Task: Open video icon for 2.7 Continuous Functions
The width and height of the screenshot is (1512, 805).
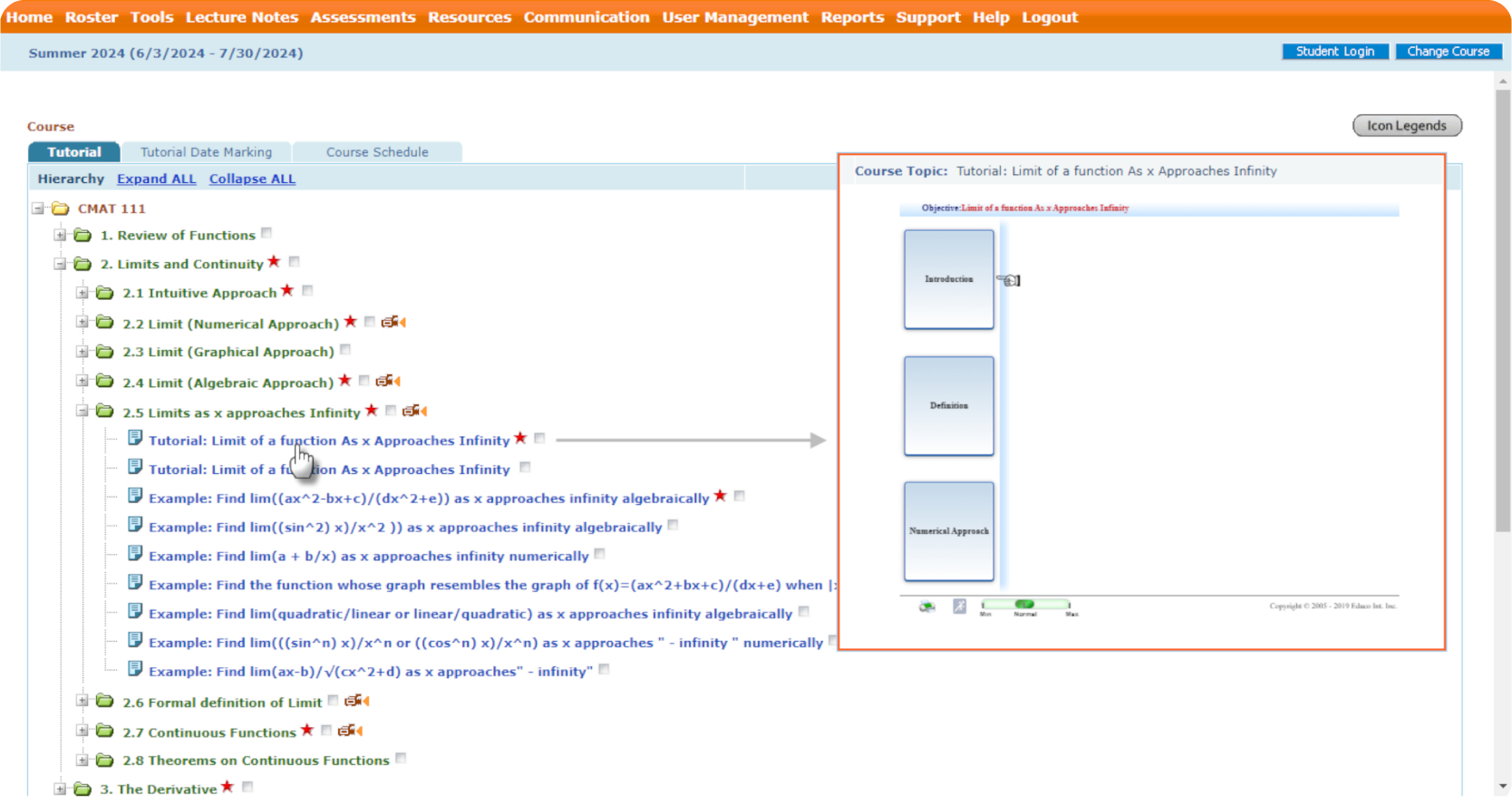Action: 350,731
